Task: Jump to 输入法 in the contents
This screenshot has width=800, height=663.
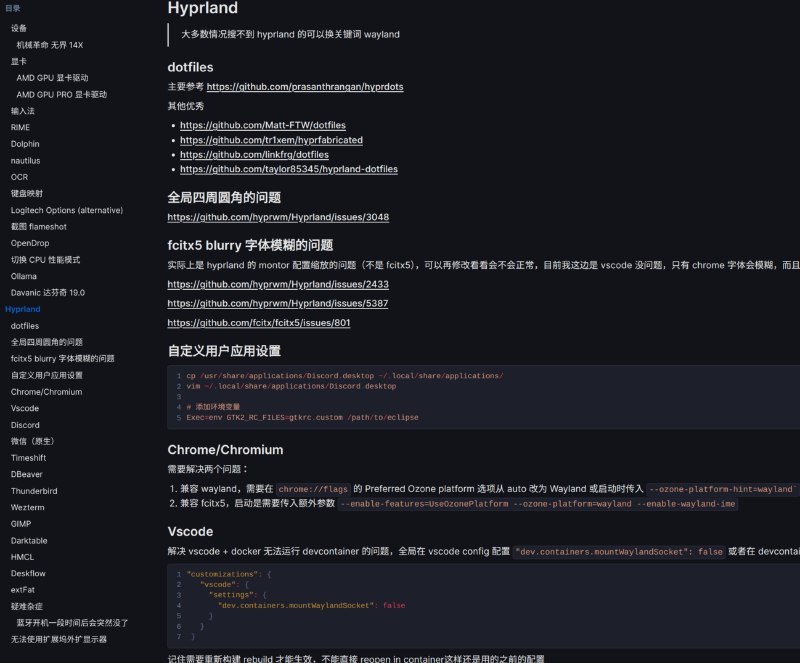Action: pos(23,111)
